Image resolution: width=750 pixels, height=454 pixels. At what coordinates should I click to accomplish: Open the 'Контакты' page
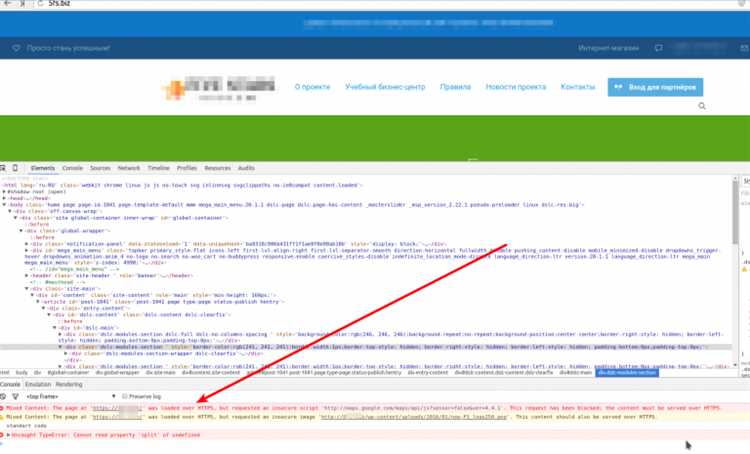[578, 87]
